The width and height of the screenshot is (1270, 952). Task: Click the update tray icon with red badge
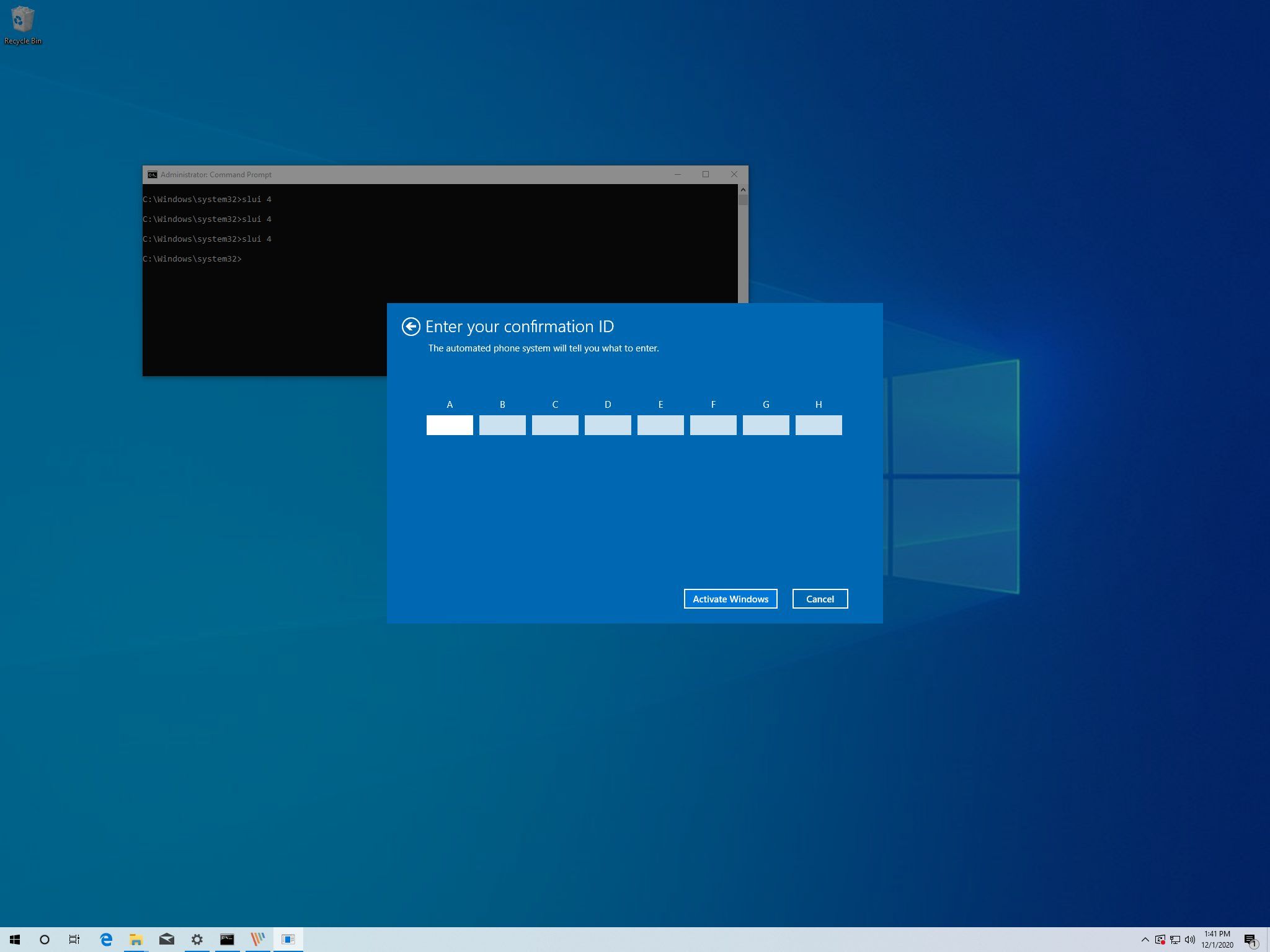click(1160, 940)
